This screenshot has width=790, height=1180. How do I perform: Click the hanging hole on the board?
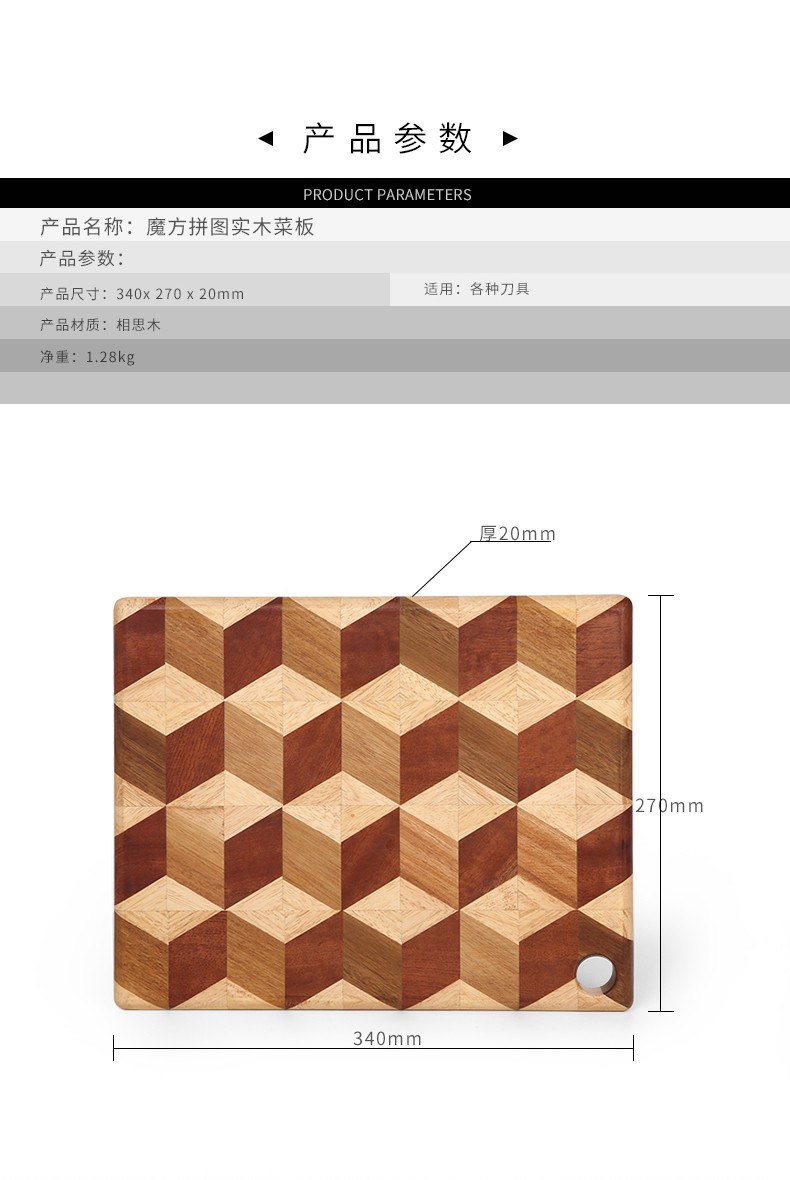(595, 972)
